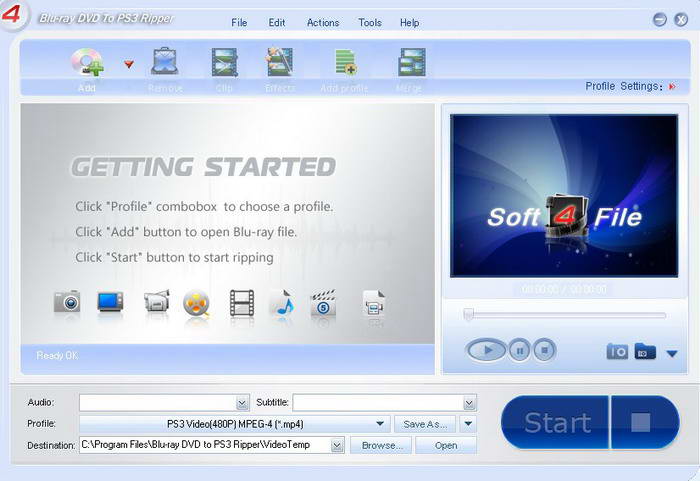
Task: Click the music note file icon
Action: (x=282, y=303)
